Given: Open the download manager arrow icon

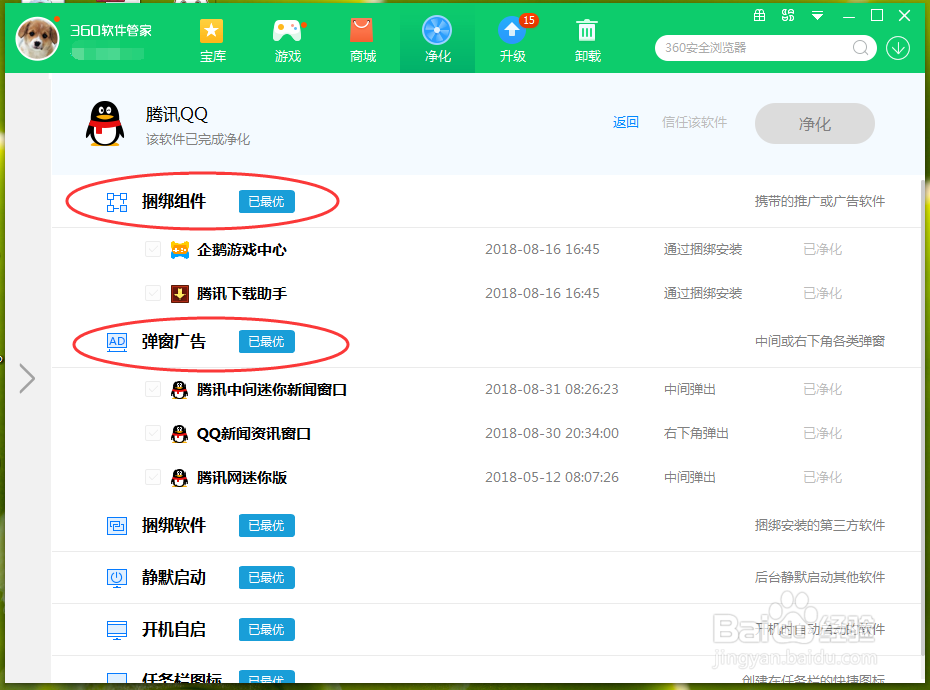Looking at the screenshot, I should 898,48.
